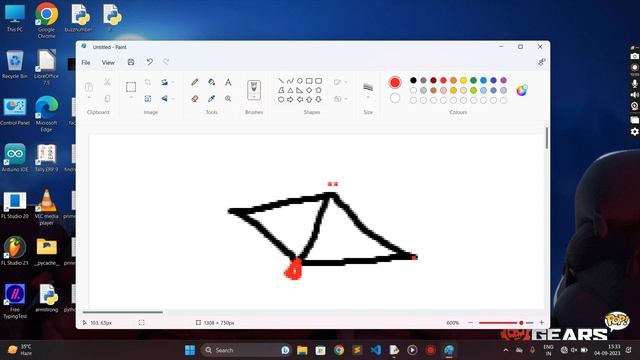640x360 pixels.
Task: Expand the Brushes dropdown arrow
Action: (254, 97)
